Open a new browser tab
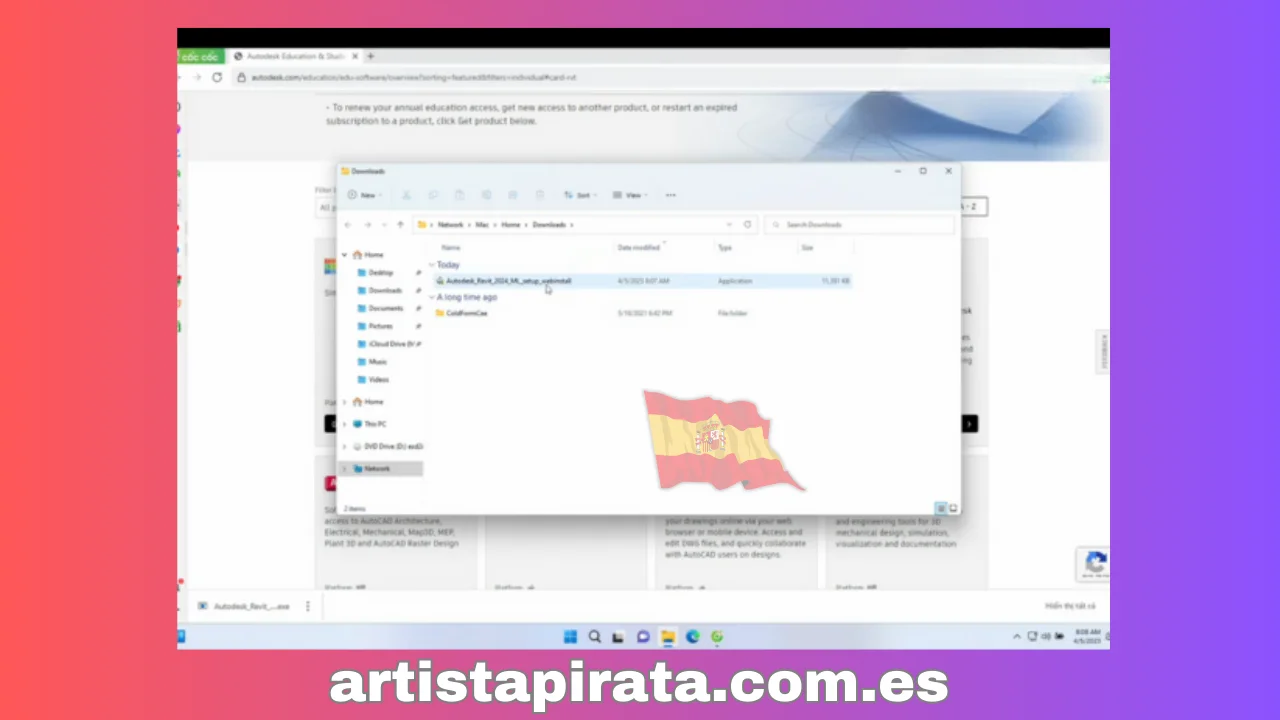 click(370, 56)
